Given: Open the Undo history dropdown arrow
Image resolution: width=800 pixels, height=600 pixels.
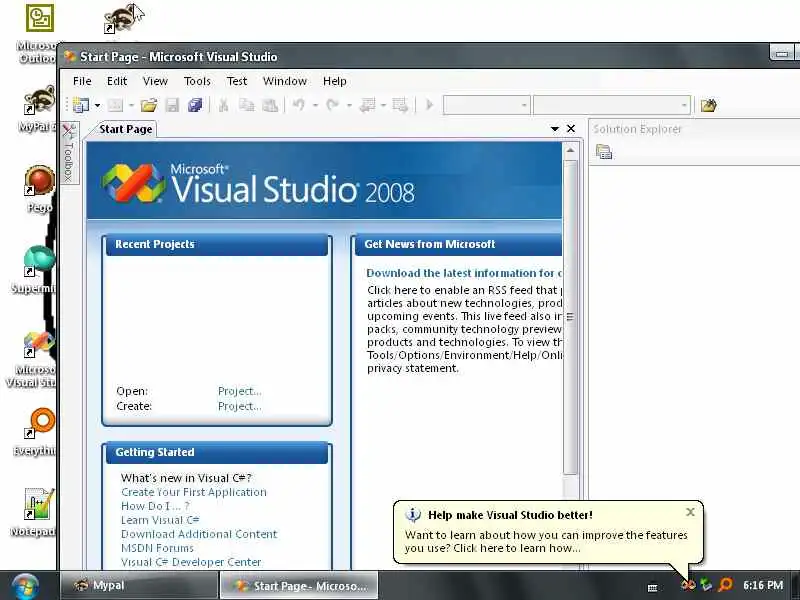Looking at the screenshot, I should click(x=315, y=106).
